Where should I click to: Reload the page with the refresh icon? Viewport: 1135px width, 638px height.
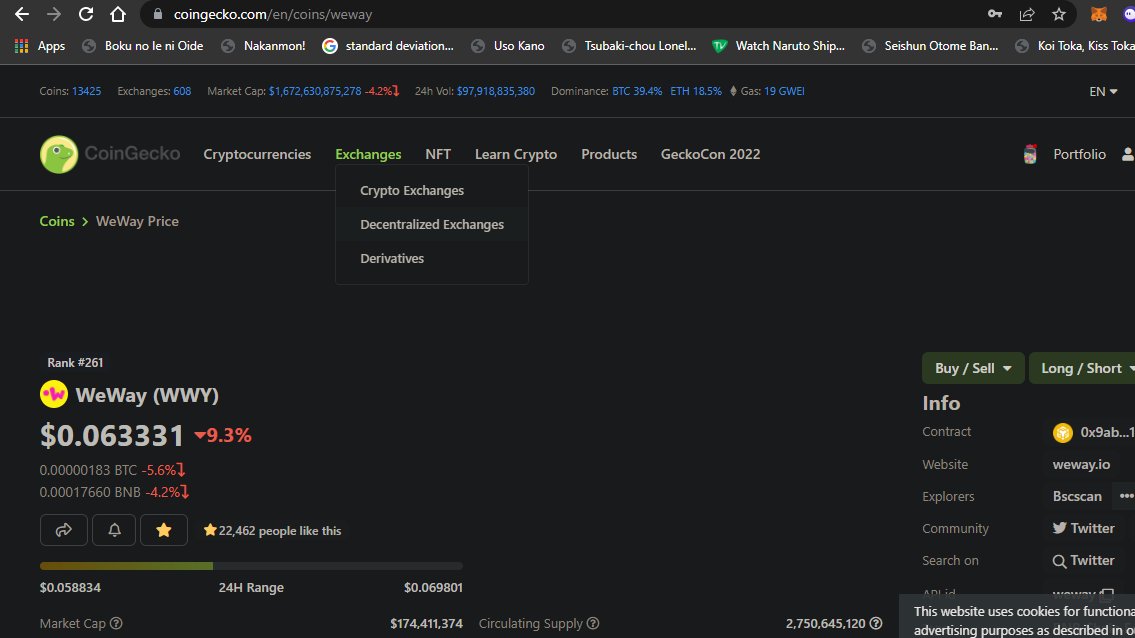85,14
